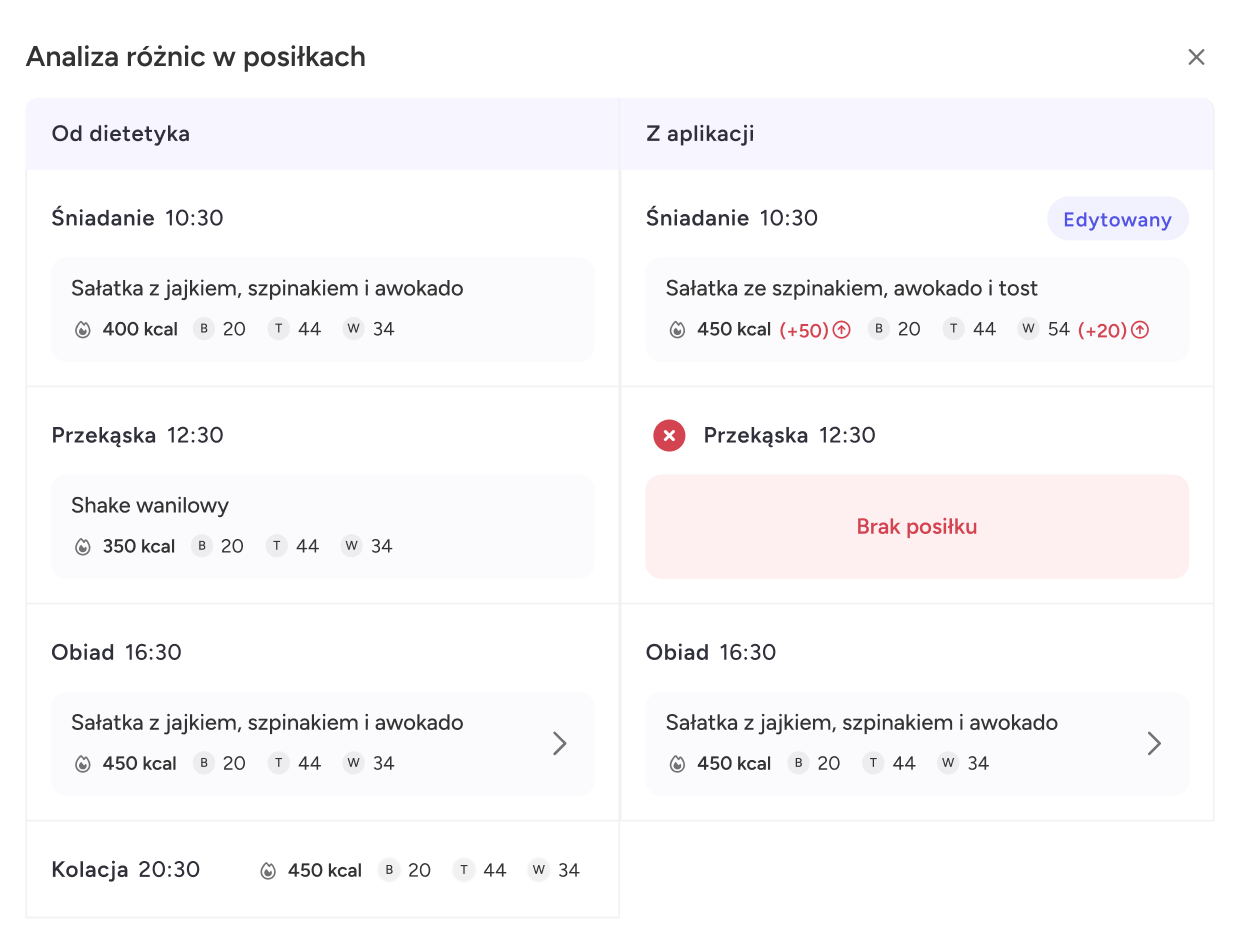This screenshot has width=1240, height=951.
Task: Click the red up-arrow icon after (+20)
Action: pyautogui.click(x=1140, y=329)
